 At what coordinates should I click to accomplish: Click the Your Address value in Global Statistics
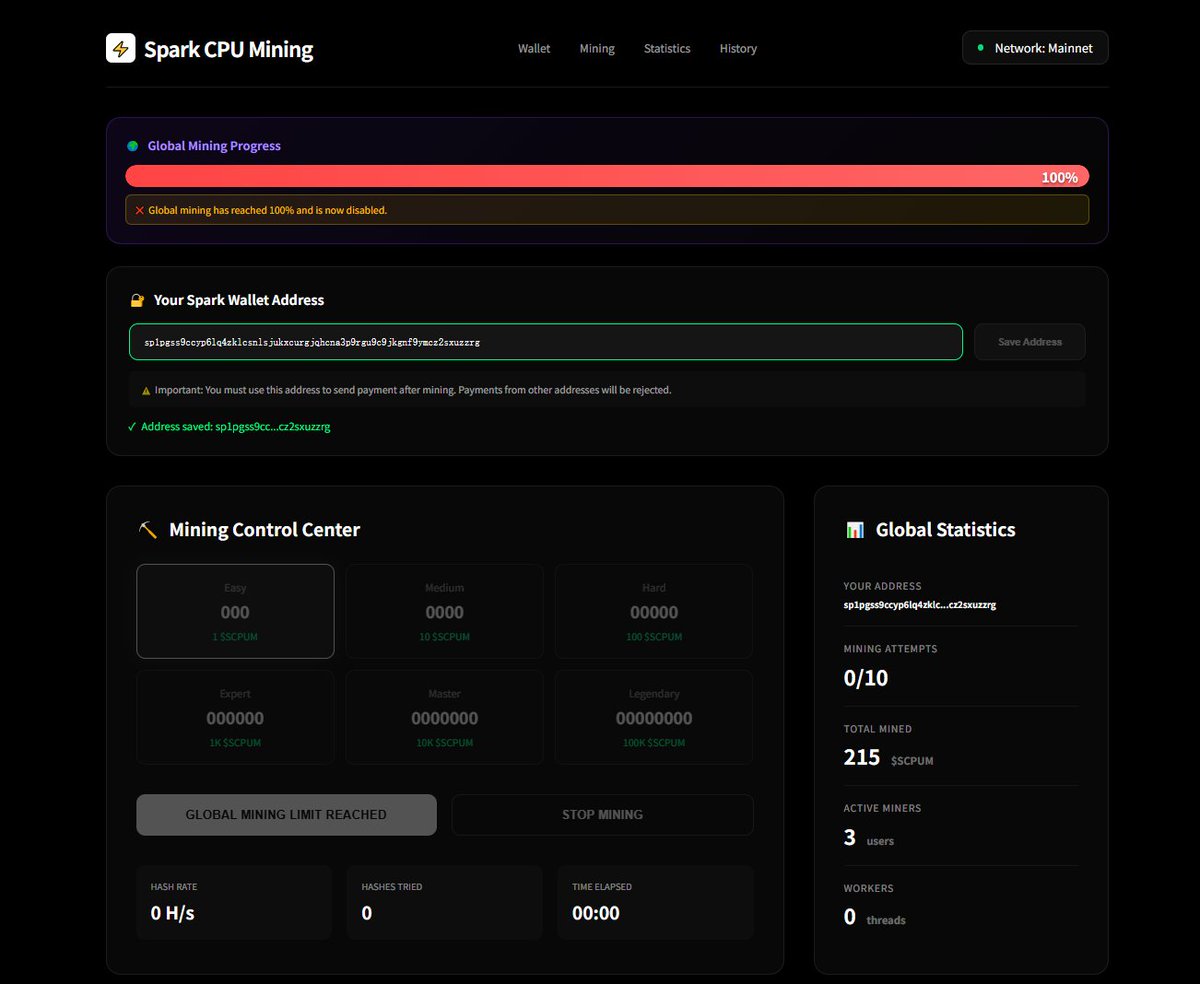pyautogui.click(x=920, y=605)
